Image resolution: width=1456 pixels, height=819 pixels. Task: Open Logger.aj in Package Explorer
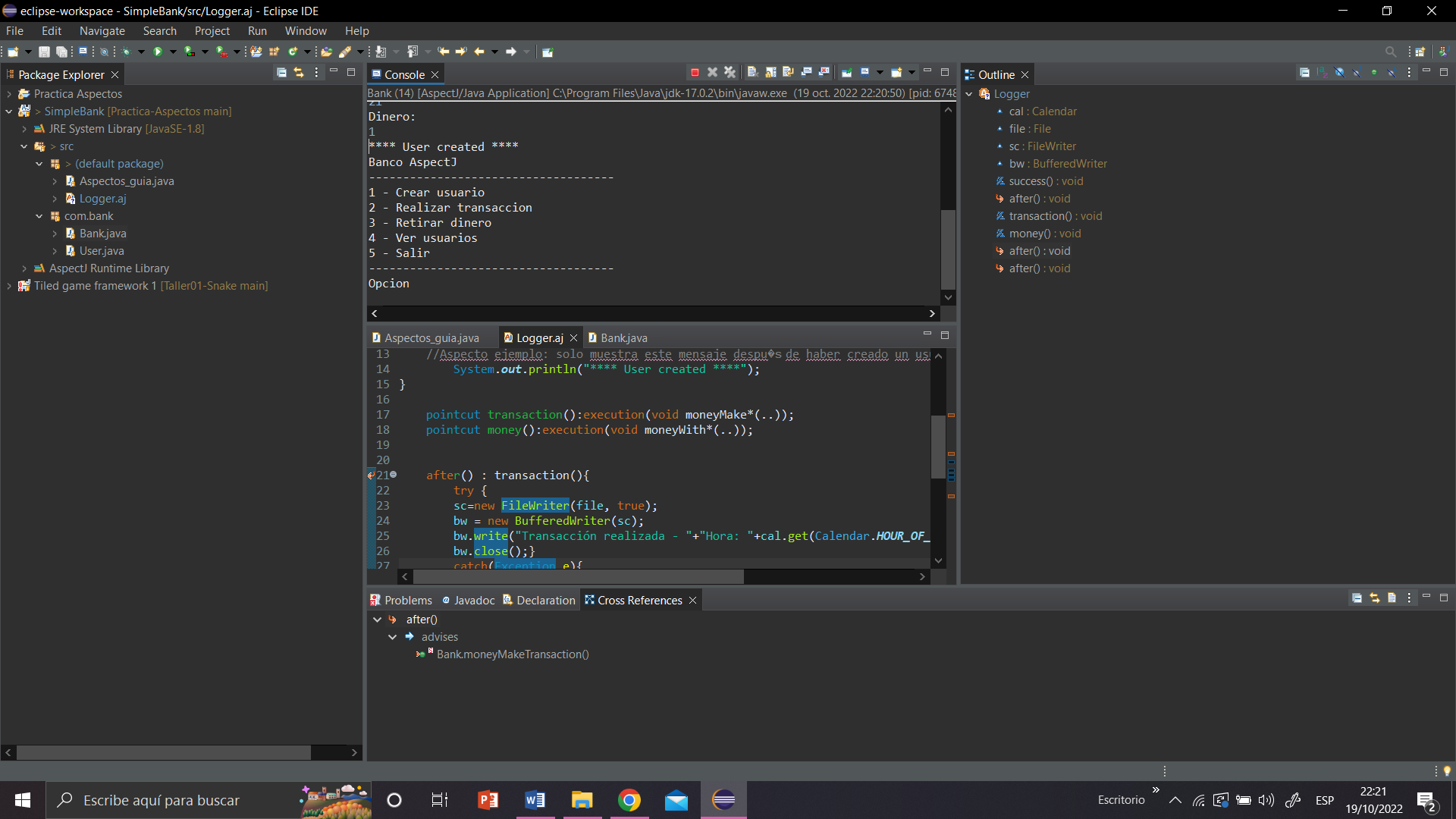pyautogui.click(x=102, y=198)
